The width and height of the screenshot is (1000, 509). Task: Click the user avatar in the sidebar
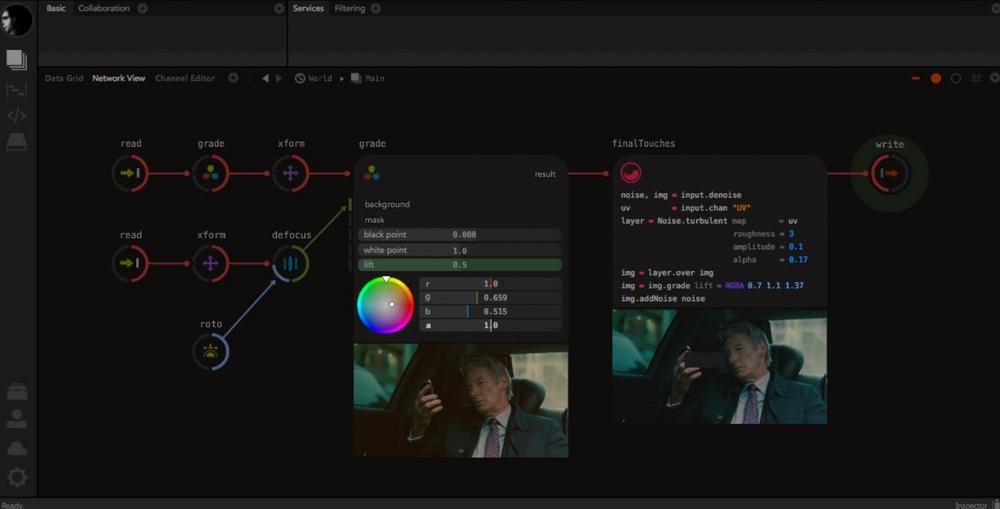pyautogui.click(x=17, y=19)
